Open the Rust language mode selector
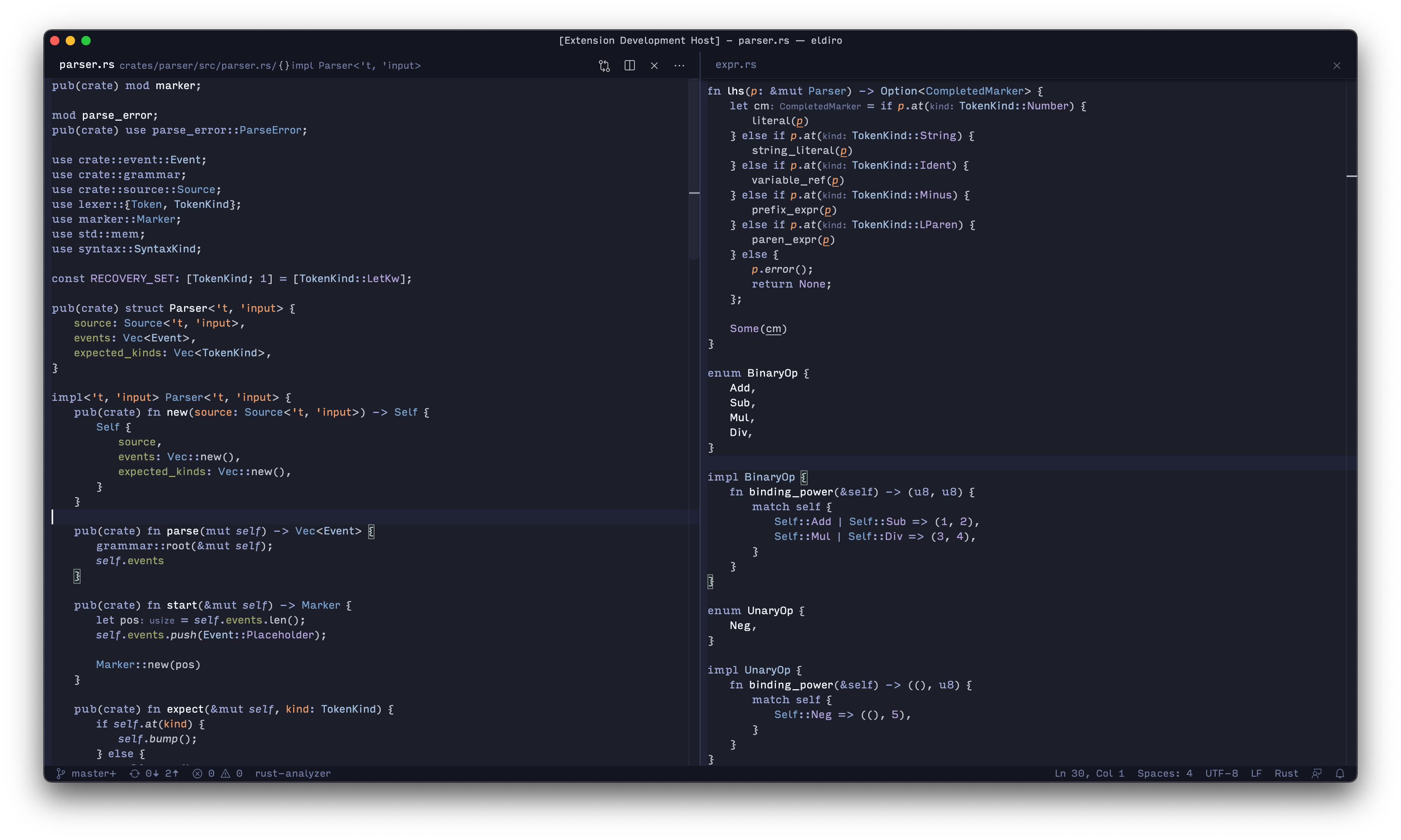 (x=1286, y=773)
